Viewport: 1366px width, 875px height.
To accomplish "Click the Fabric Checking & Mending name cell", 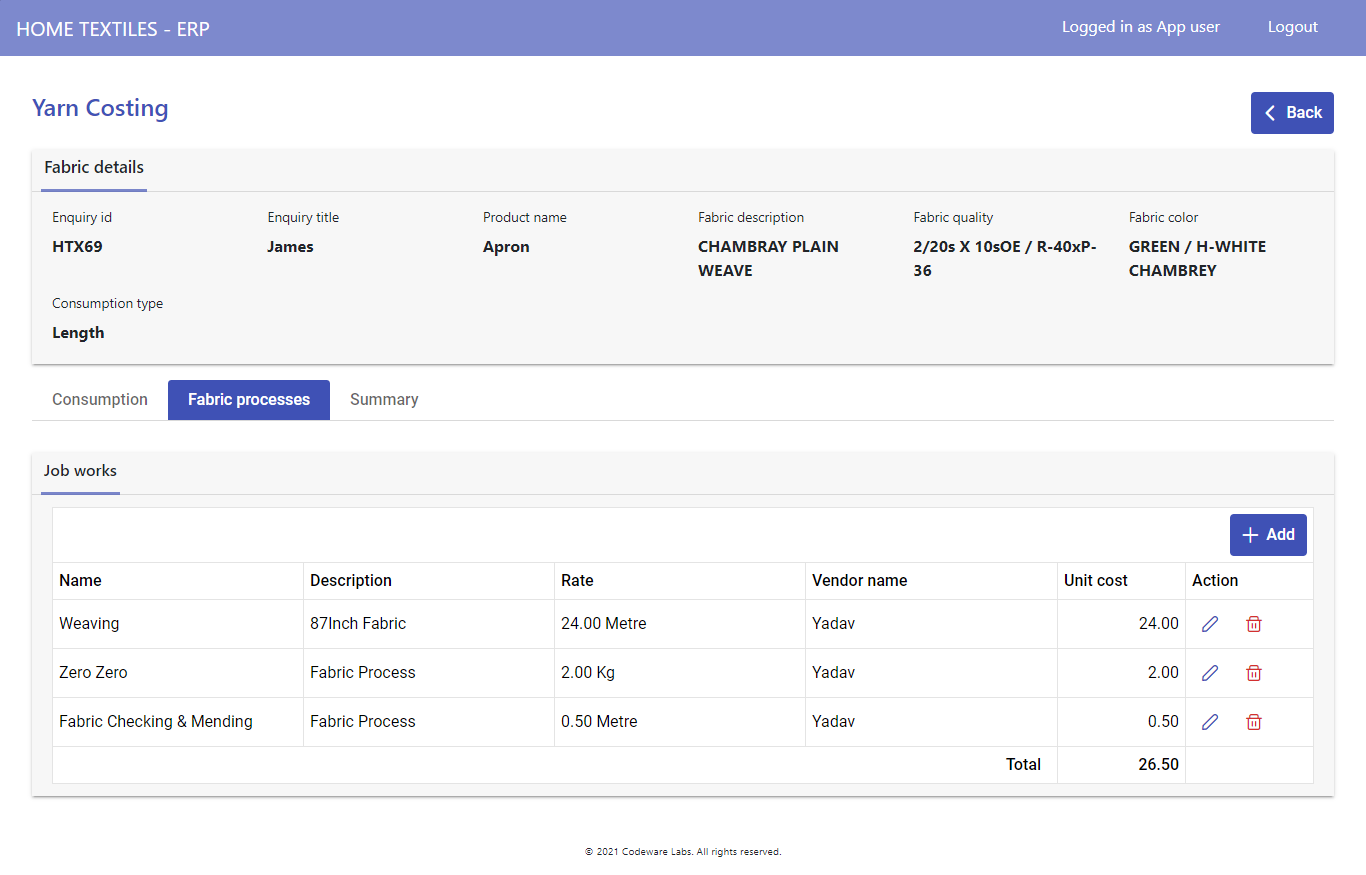I will point(178,722).
